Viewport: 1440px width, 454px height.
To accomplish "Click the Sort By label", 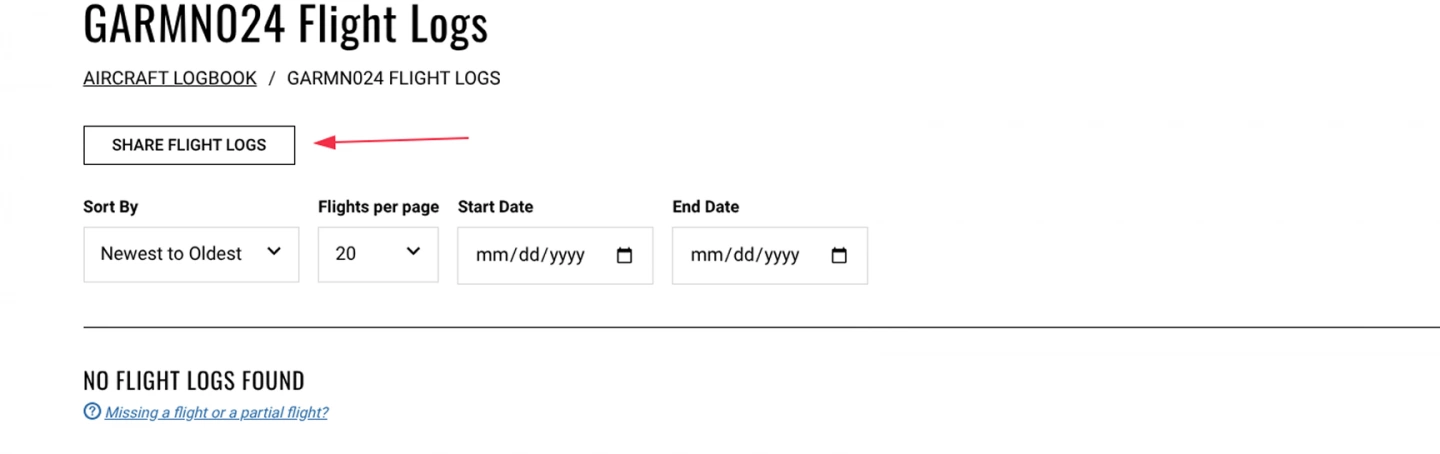I will (x=110, y=207).
